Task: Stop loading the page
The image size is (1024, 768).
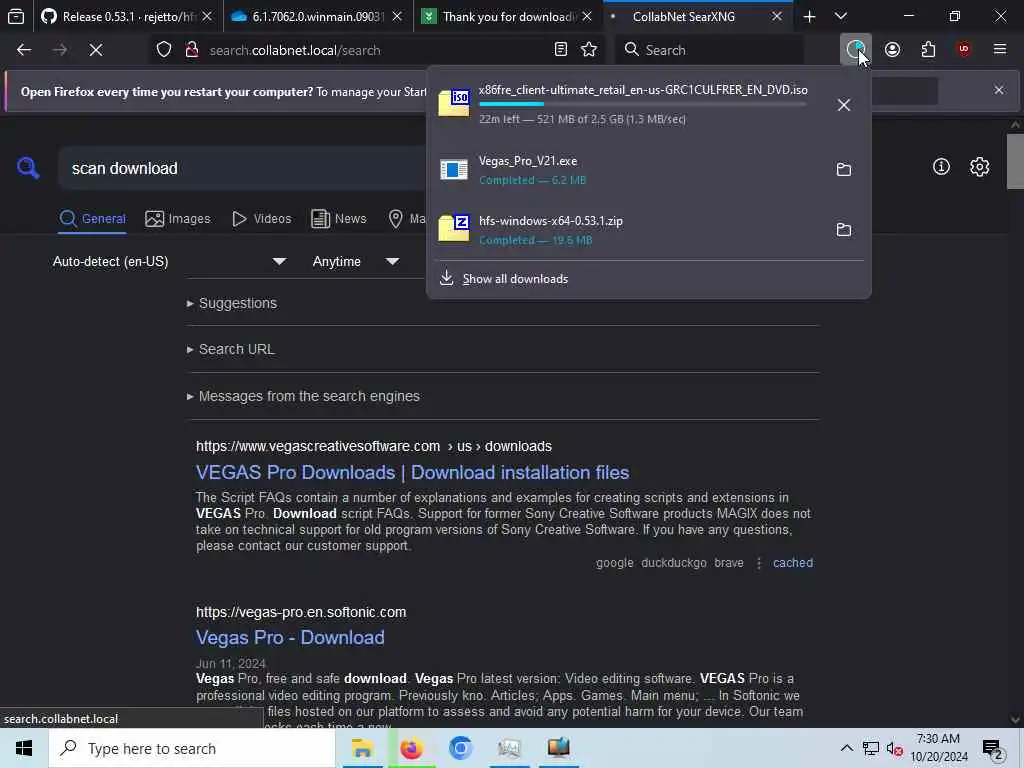Action: click(x=96, y=50)
